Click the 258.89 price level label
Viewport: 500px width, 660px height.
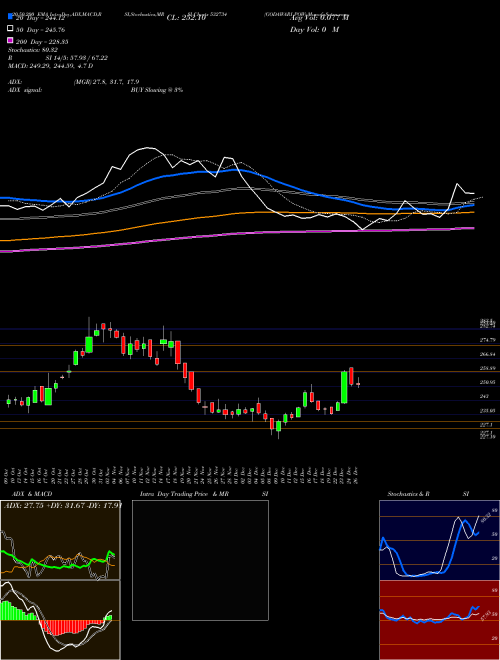[x=487, y=368]
